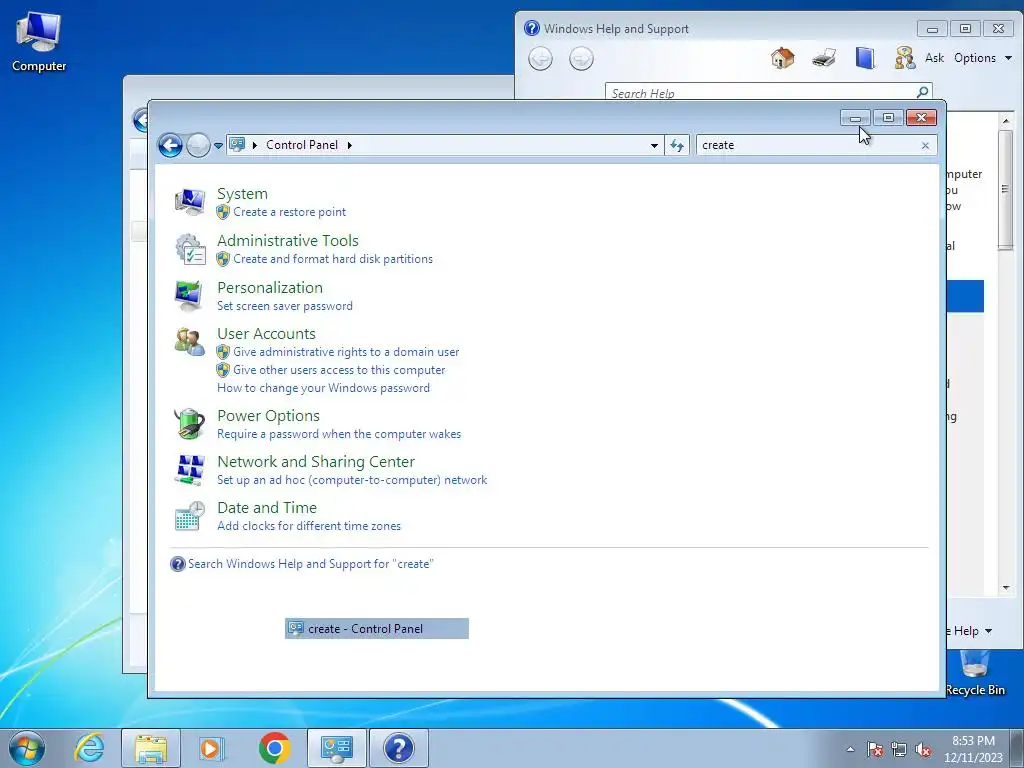Launch Windows Media Player from taskbar
This screenshot has height=768, width=1024.
coord(211,748)
